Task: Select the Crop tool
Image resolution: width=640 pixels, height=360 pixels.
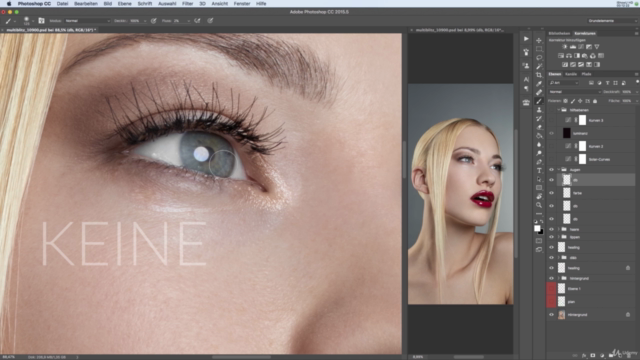Action: (x=539, y=75)
